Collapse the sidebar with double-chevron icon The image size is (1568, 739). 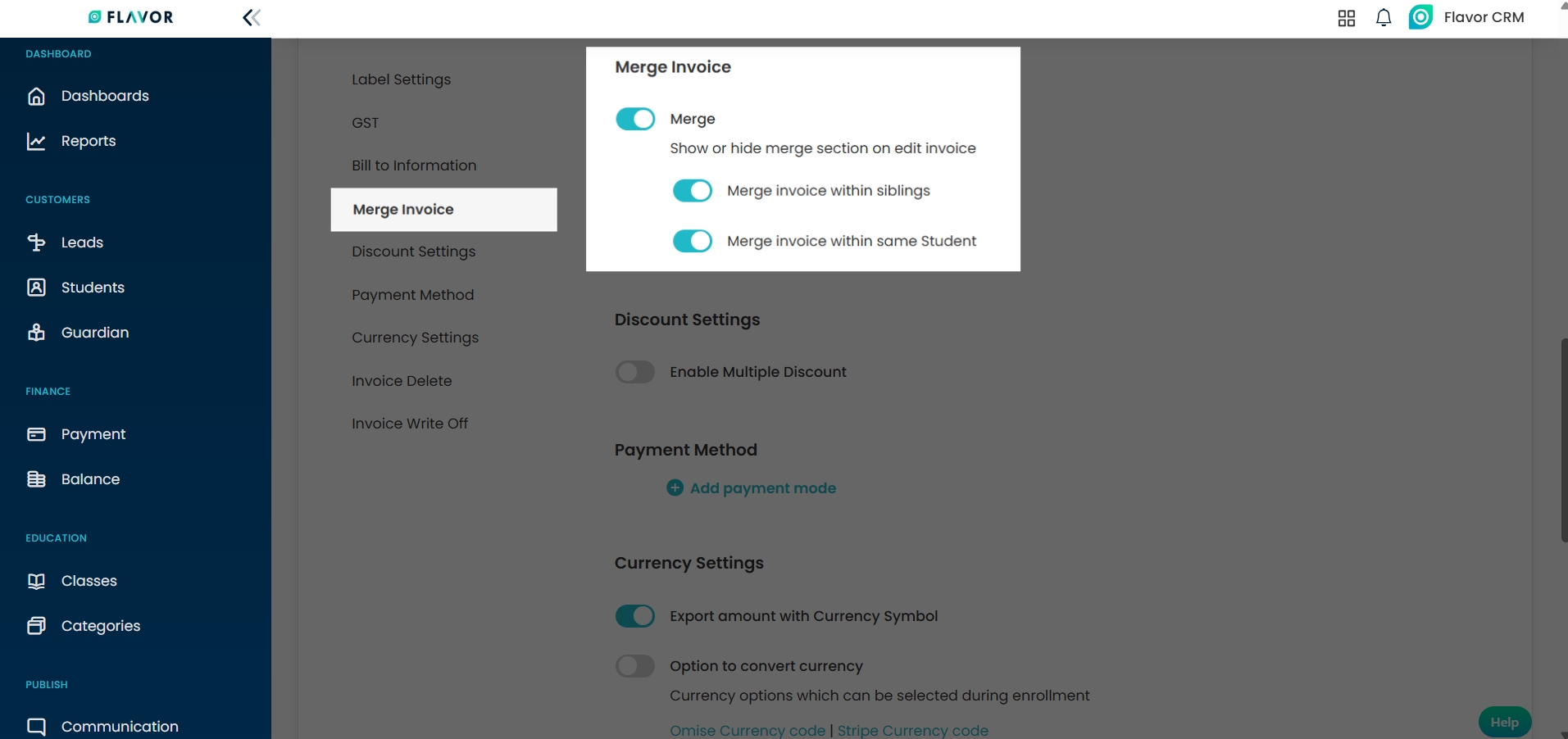(252, 17)
